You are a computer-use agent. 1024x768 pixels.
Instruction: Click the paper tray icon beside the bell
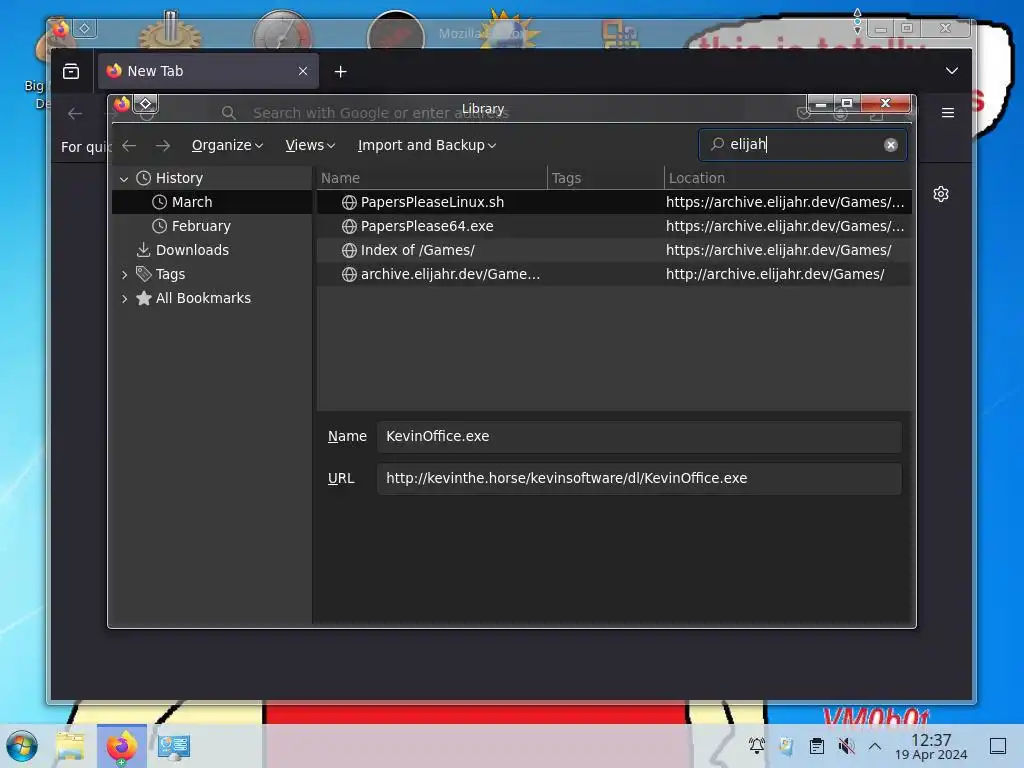coord(786,746)
